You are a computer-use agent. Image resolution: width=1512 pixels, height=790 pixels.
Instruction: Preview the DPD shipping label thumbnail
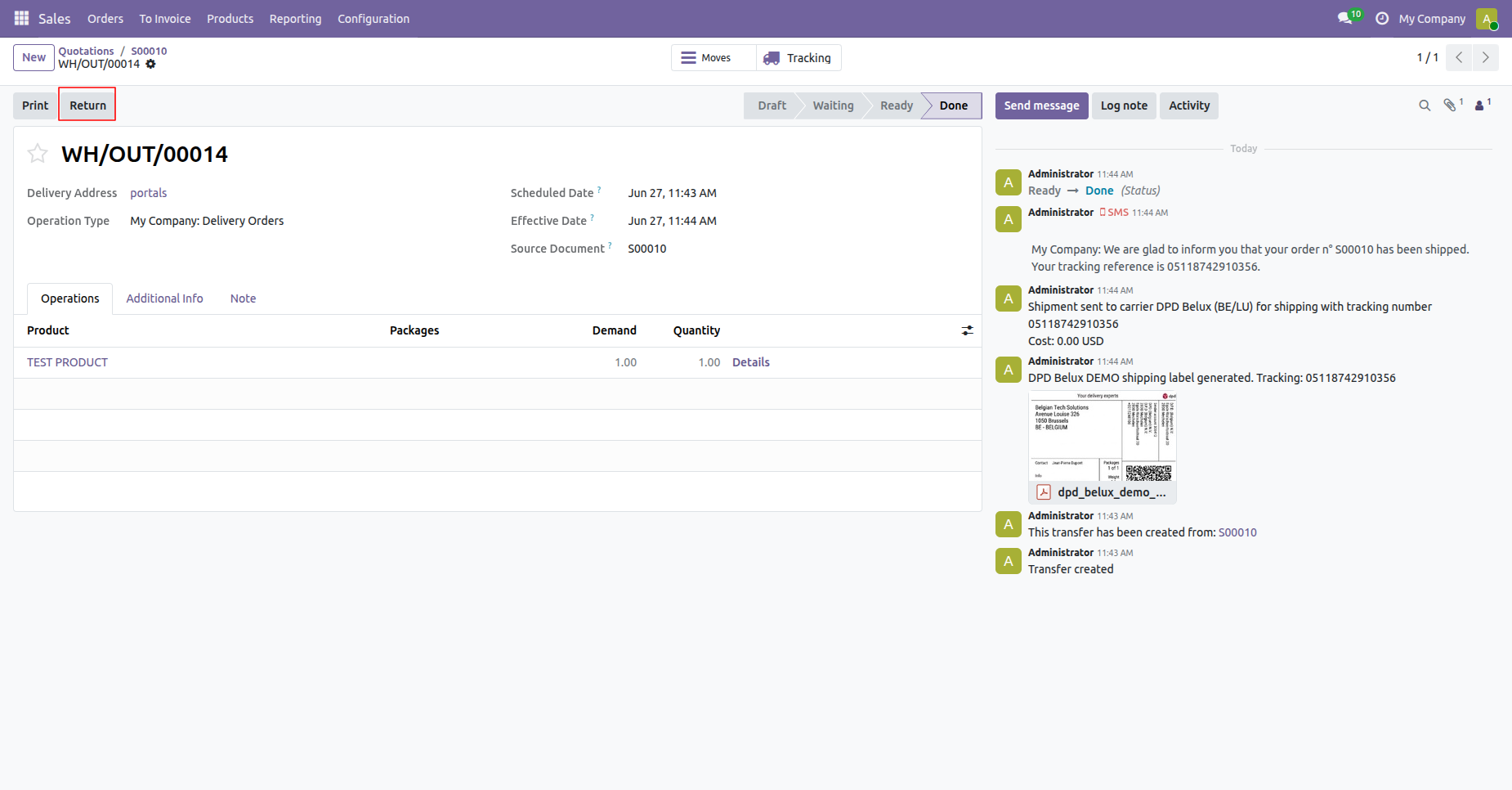[x=1102, y=437]
